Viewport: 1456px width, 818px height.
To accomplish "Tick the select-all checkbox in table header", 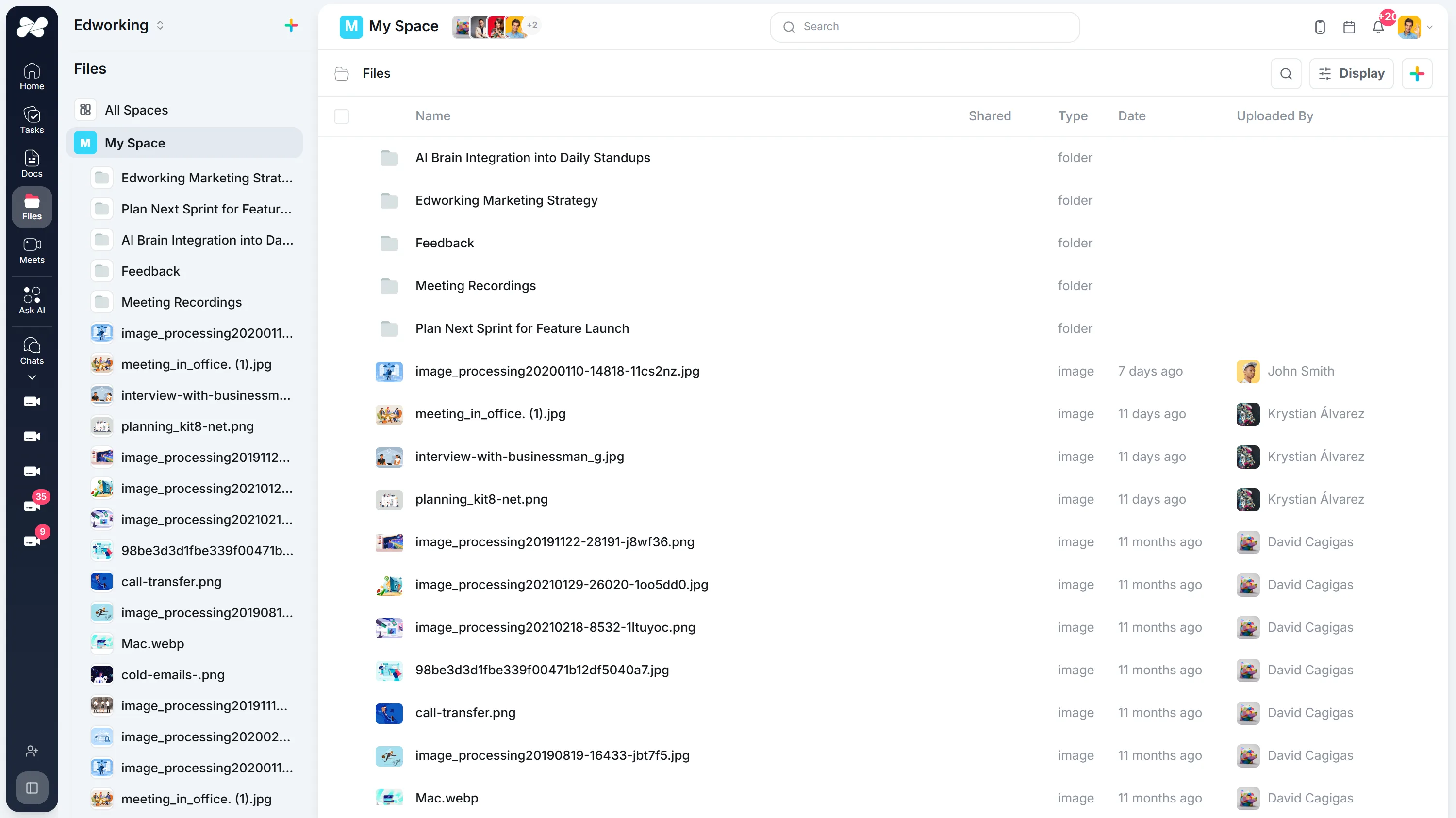I will [341, 116].
